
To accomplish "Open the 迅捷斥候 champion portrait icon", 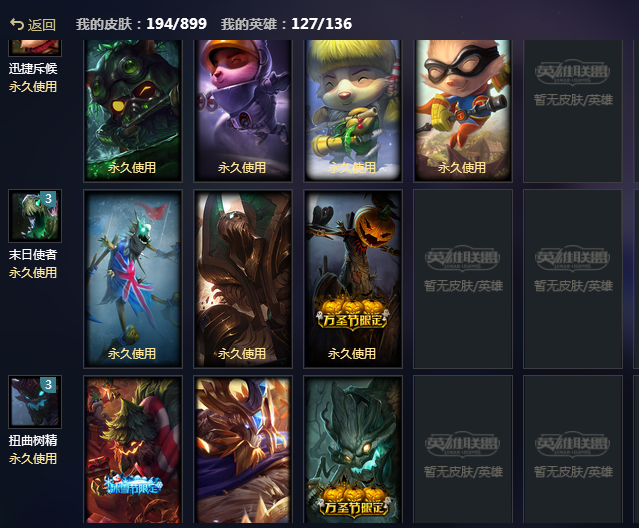I will [x=35, y=47].
